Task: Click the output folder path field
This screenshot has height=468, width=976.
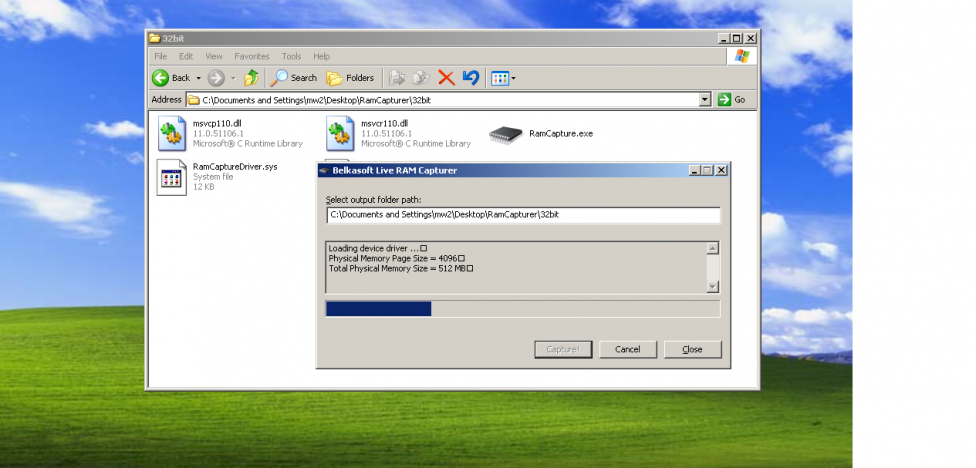Action: coord(522,215)
